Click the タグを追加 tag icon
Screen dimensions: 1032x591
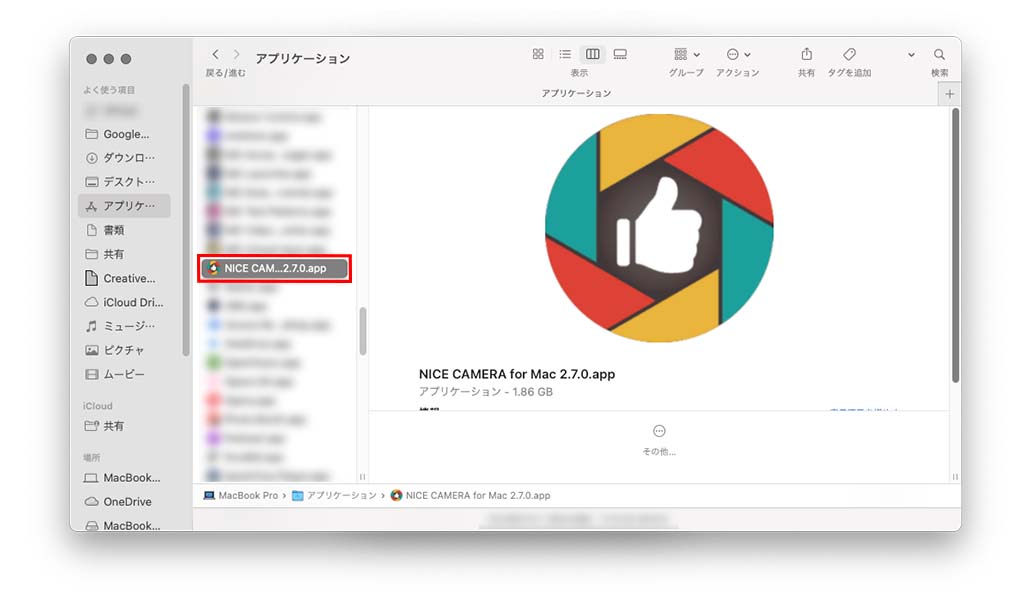[849, 54]
